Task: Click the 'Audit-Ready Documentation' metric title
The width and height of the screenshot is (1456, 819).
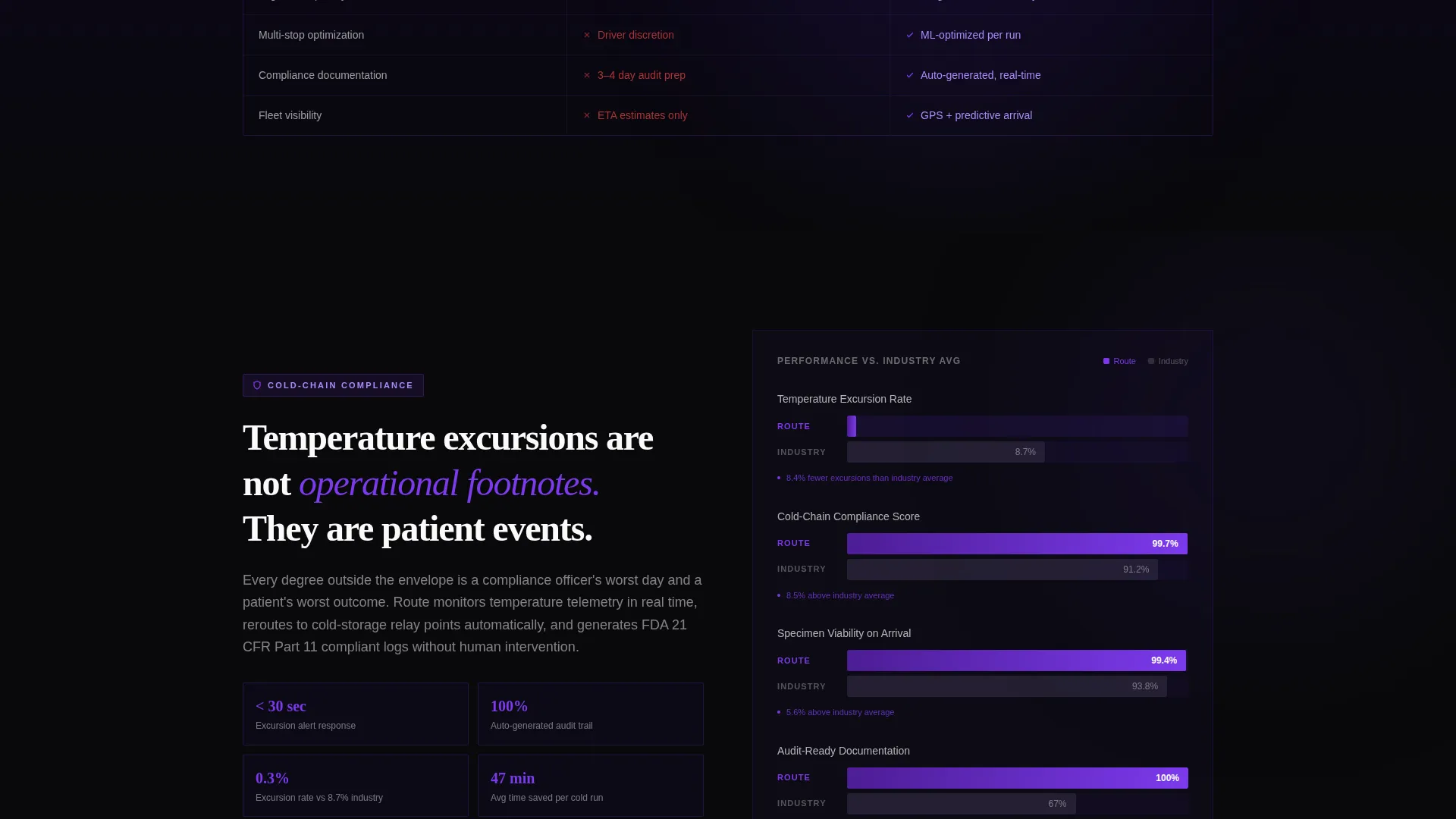Action: (x=843, y=751)
